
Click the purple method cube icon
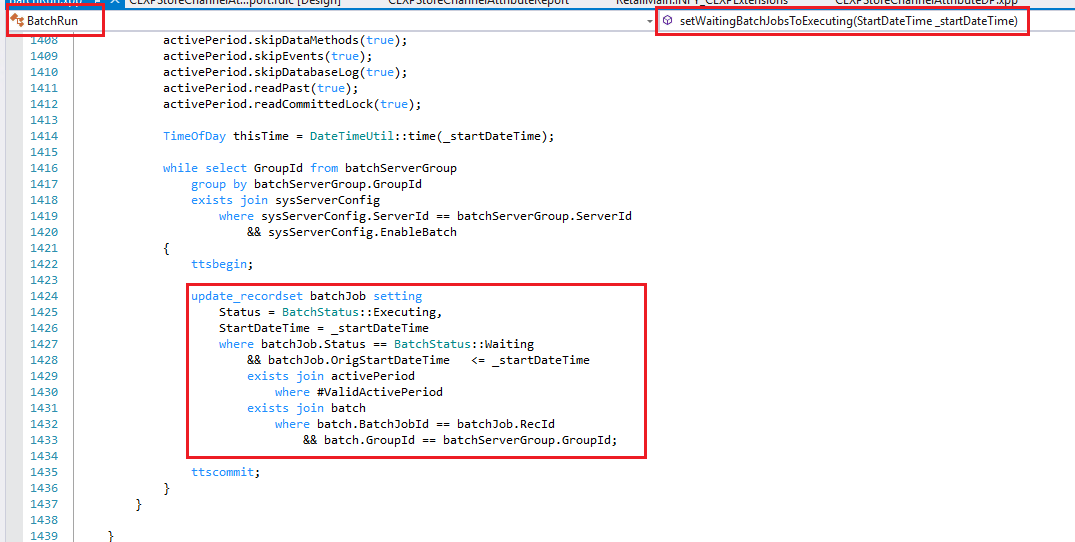(667, 21)
